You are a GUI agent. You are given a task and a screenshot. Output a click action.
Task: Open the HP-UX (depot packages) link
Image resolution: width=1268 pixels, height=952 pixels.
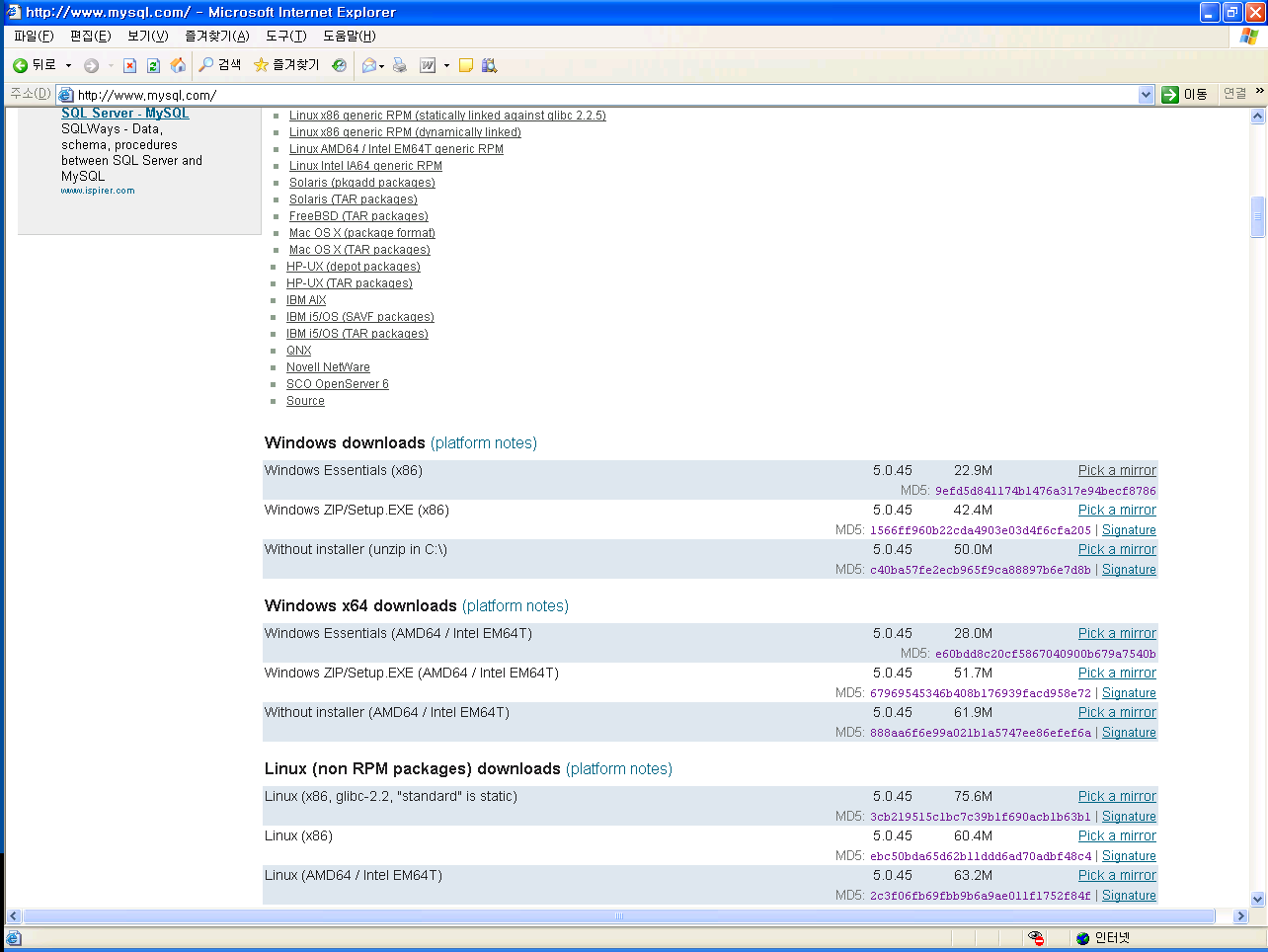pos(354,267)
